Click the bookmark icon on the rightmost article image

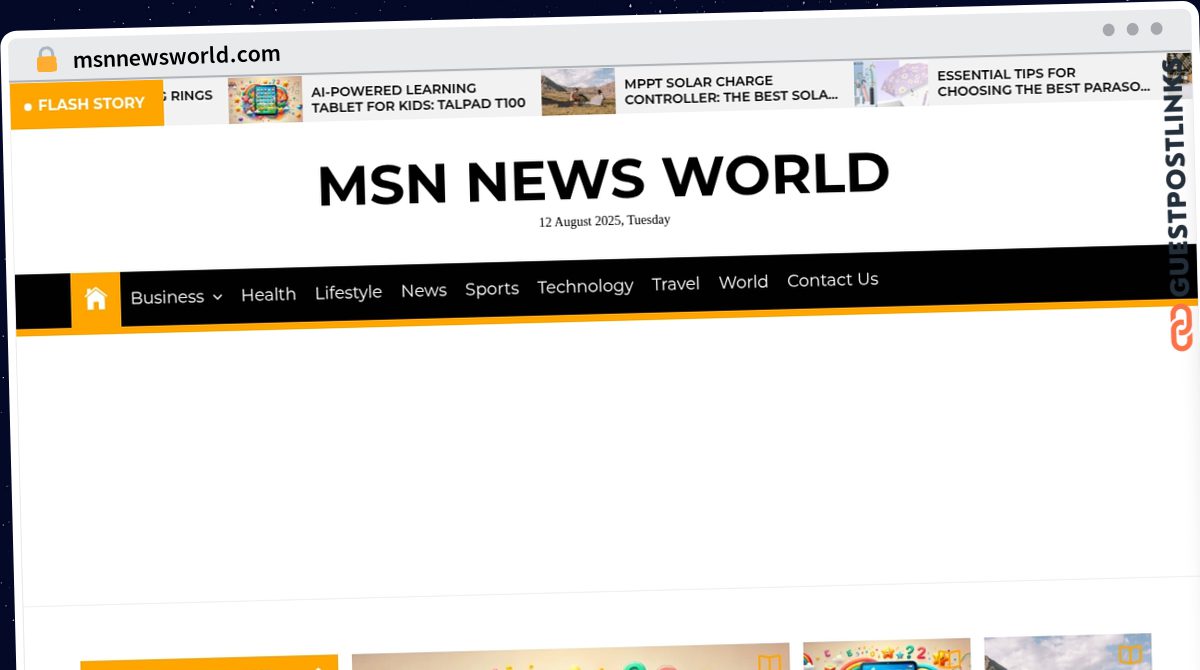(1129, 656)
